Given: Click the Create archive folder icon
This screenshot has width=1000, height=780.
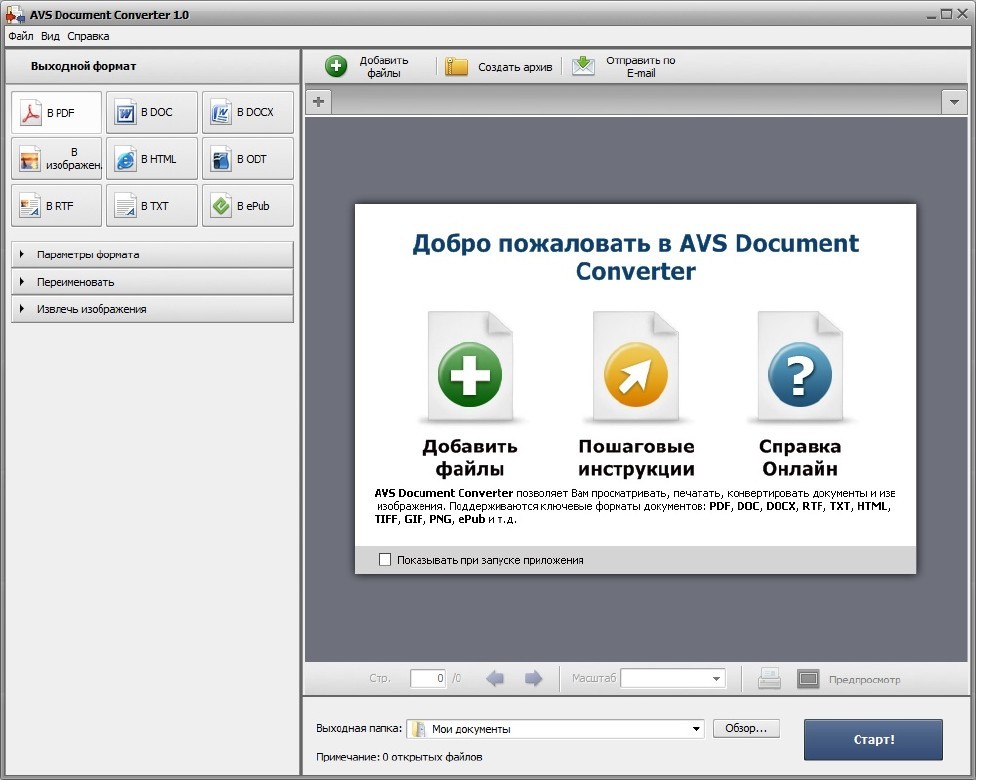Looking at the screenshot, I should [x=456, y=66].
